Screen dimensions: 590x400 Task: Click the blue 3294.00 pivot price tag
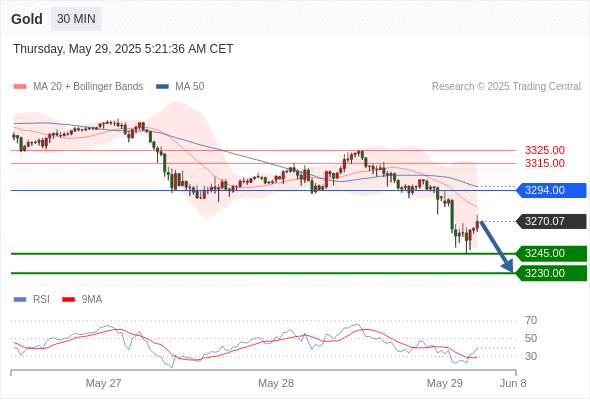click(x=552, y=190)
